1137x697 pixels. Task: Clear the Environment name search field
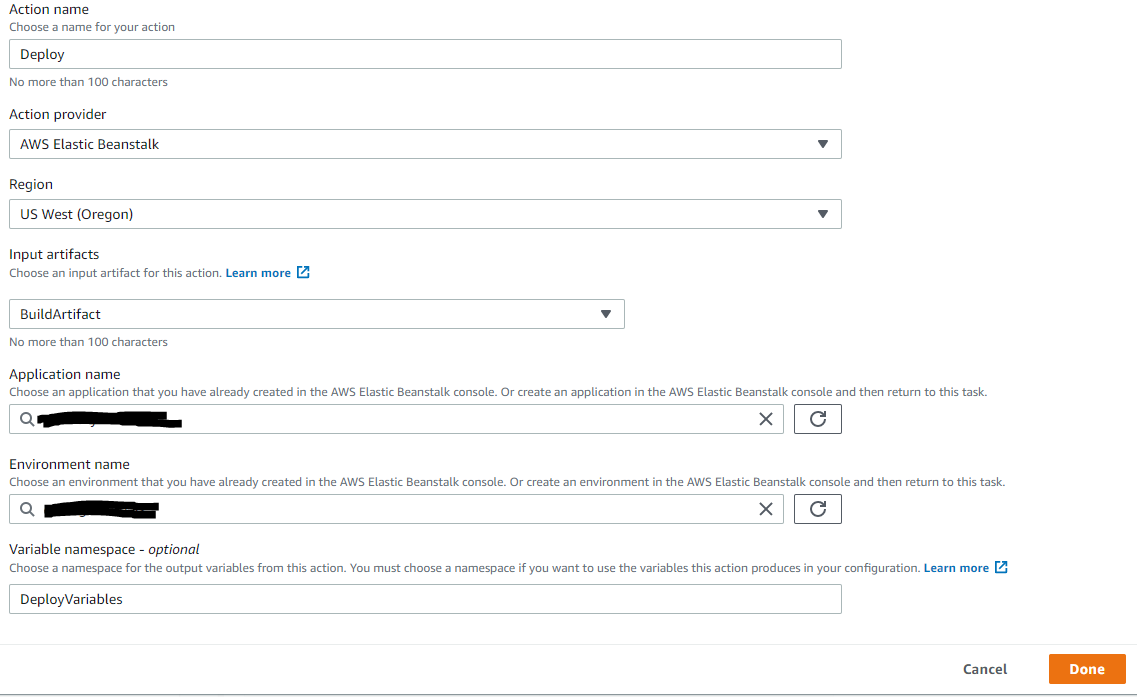(766, 509)
